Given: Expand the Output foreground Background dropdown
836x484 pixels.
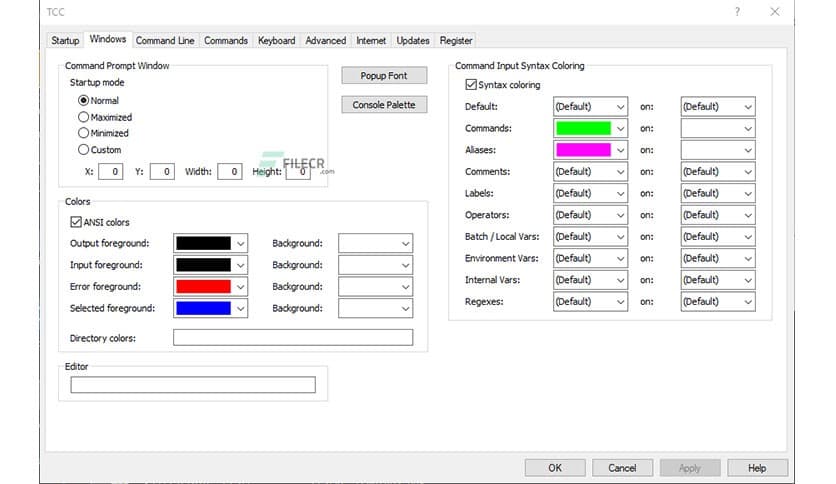Looking at the screenshot, I should [x=375, y=243].
